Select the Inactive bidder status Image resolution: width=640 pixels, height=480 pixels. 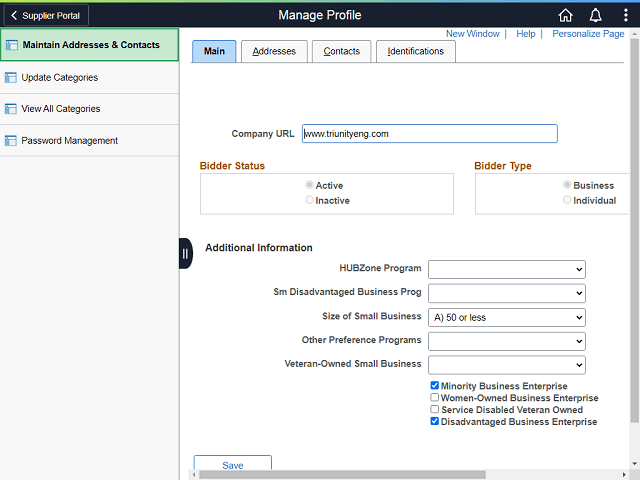(309, 200)
